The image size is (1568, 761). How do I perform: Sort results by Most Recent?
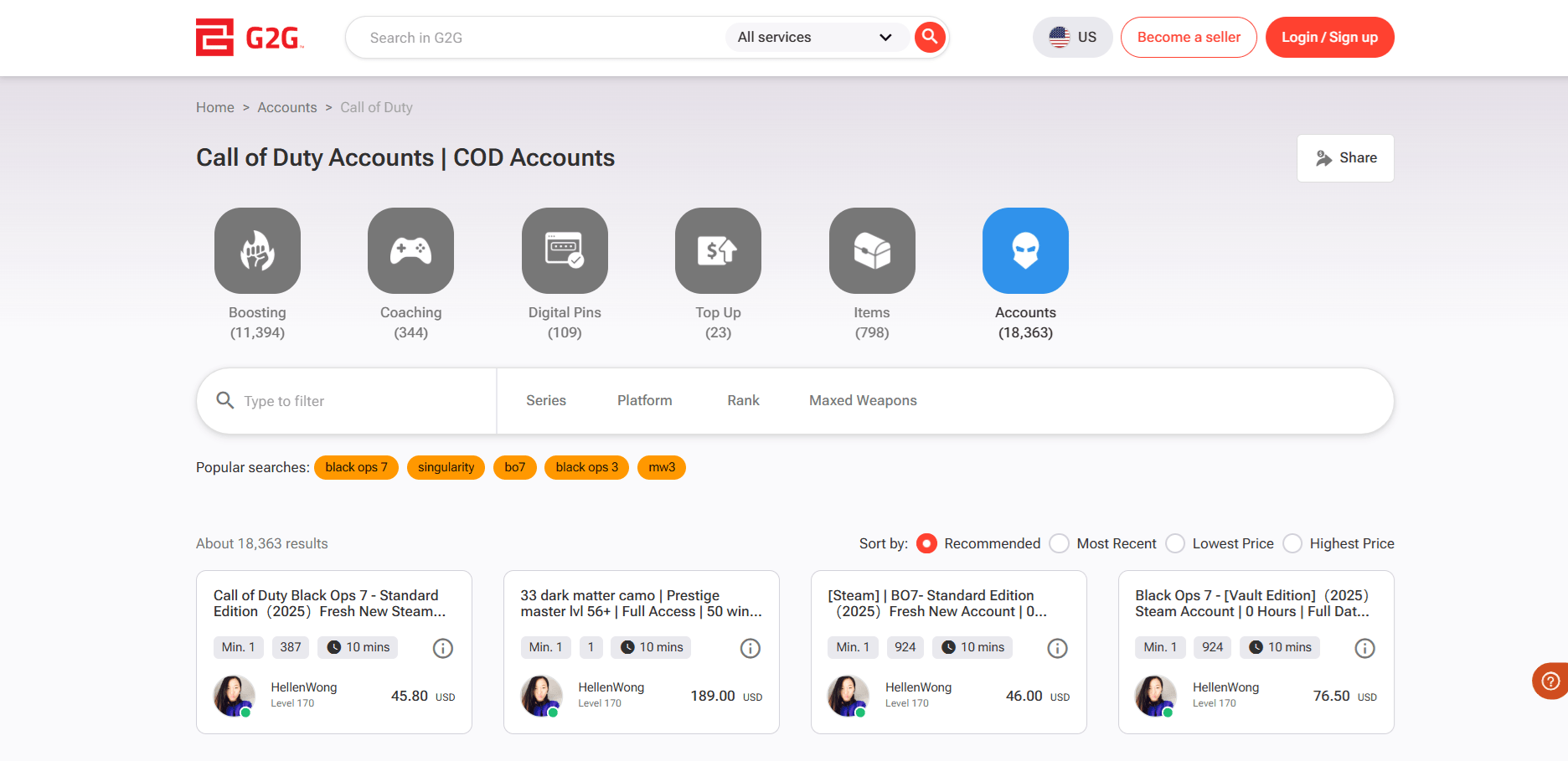click(x=1060, y=543)
